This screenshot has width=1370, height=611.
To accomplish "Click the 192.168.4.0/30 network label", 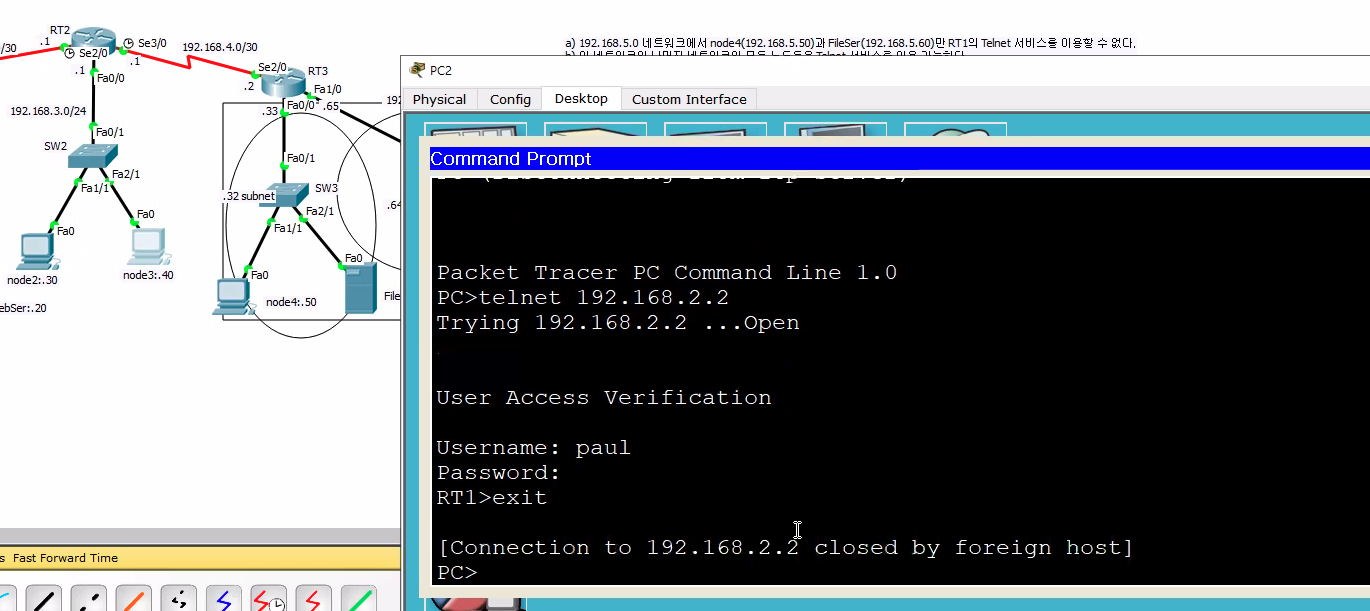I will [x=220, y=47].
